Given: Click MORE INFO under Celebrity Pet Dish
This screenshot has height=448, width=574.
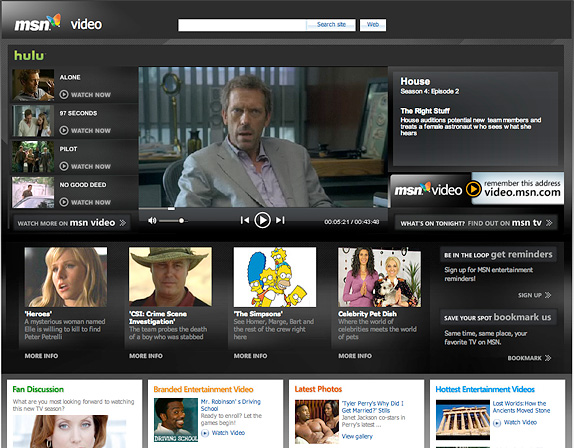Looking at the screenshot, I should pyautogui.click(x=355, y=356).
